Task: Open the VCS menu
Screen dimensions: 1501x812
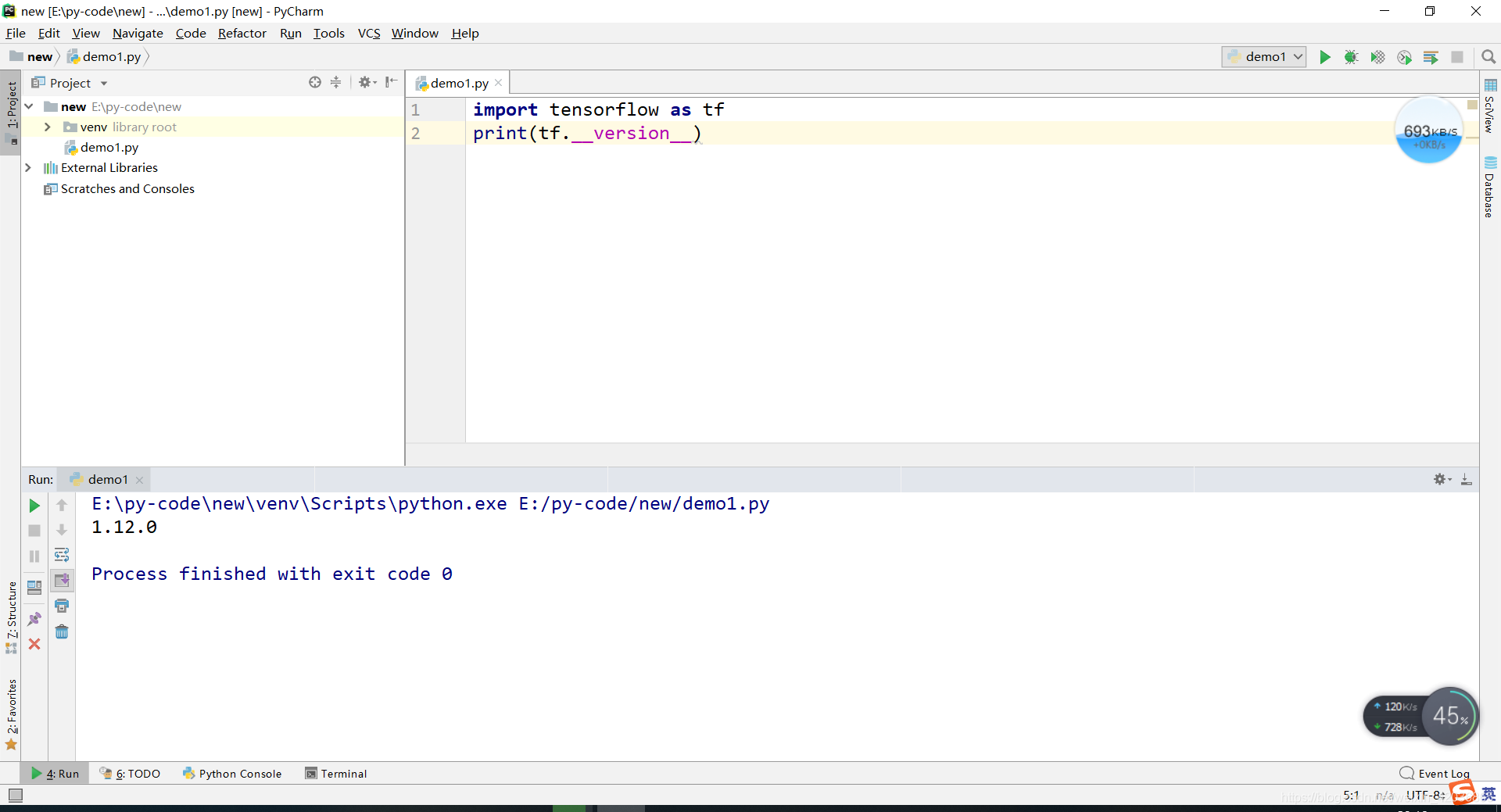Action: (368, 33)
